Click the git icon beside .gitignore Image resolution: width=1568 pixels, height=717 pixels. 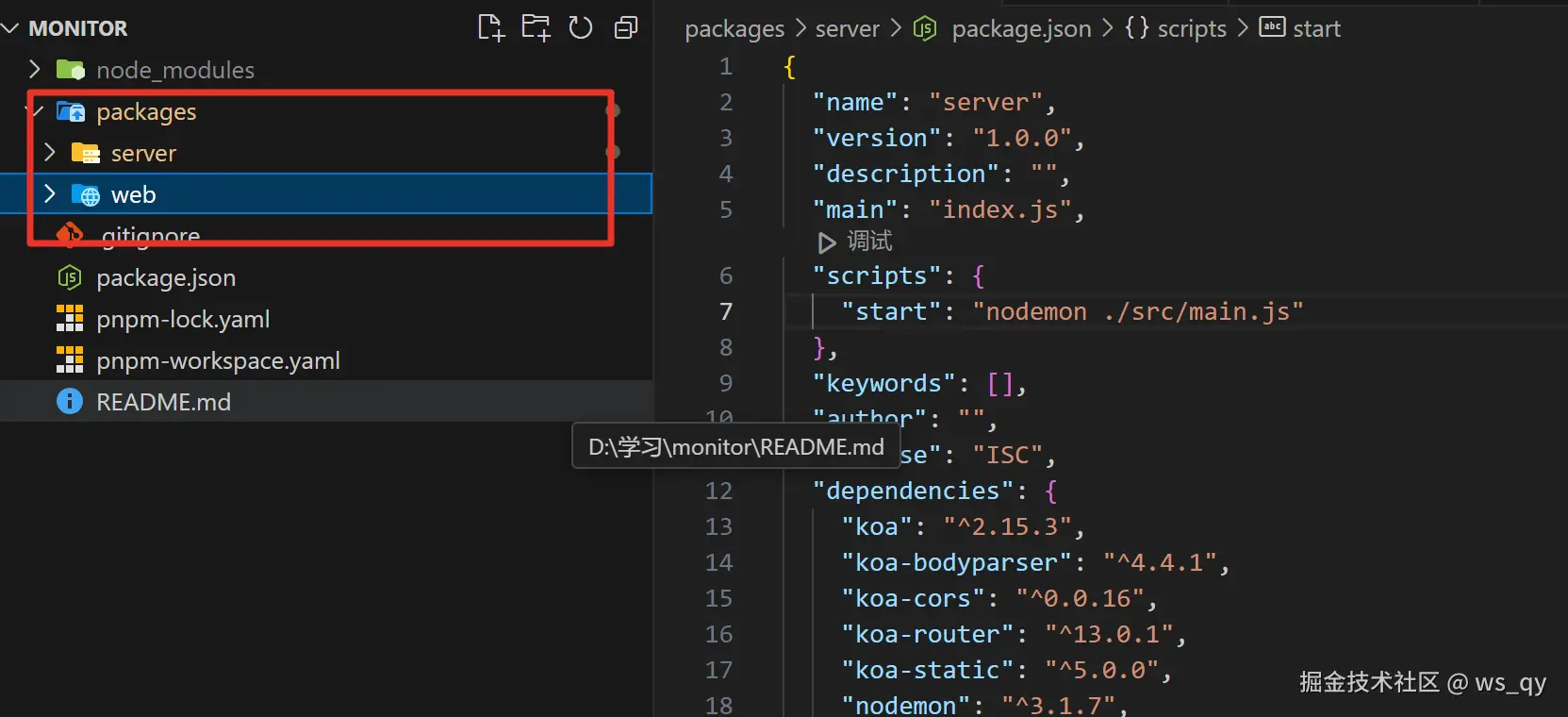coord(70,234)
